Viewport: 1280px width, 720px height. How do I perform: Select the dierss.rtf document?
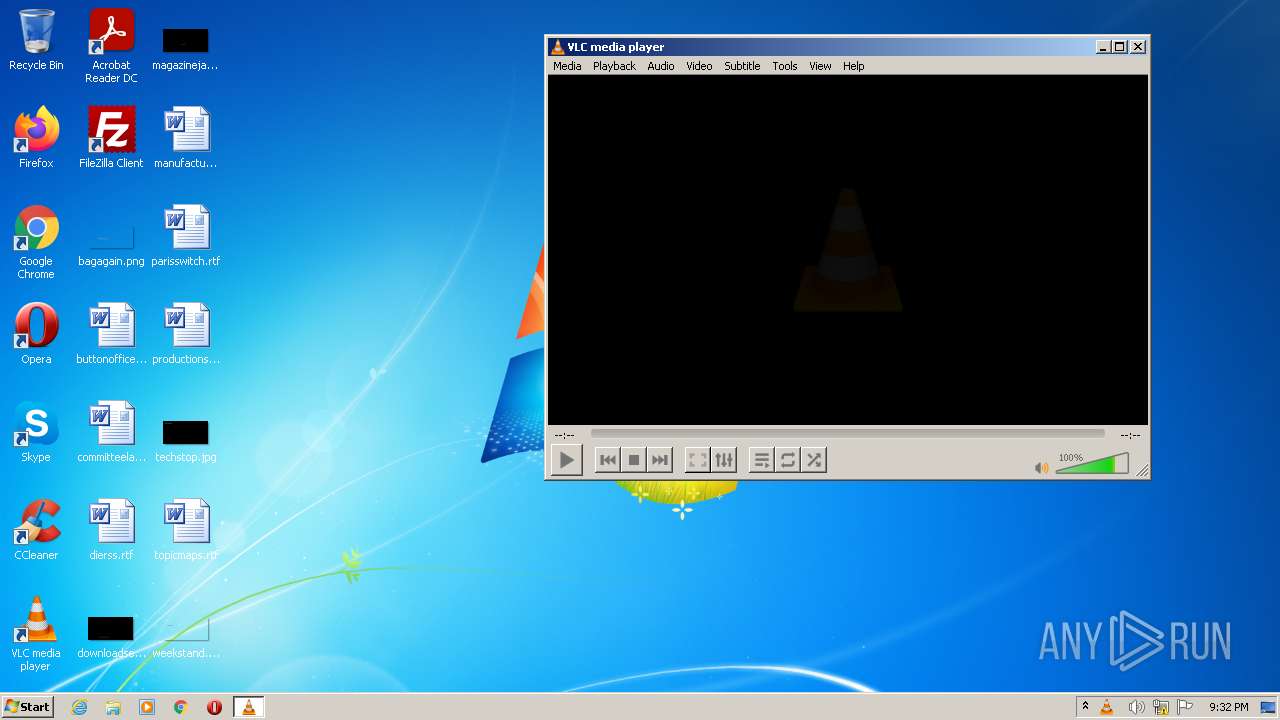[111, 530]
